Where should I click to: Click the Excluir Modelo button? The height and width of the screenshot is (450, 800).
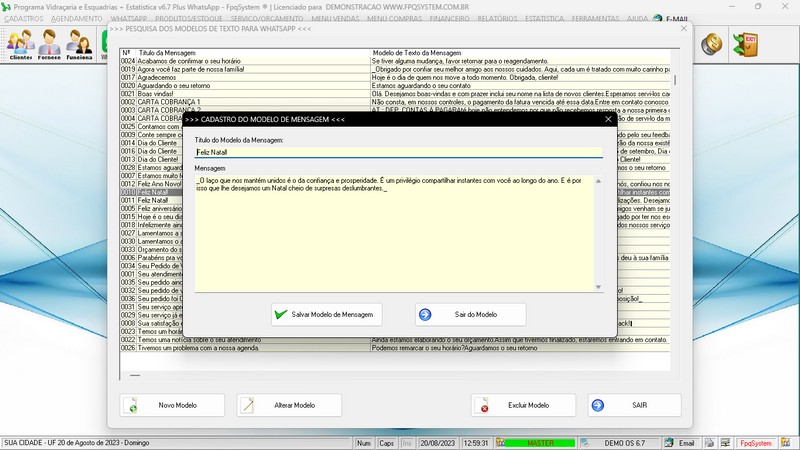tap(523, 405)
